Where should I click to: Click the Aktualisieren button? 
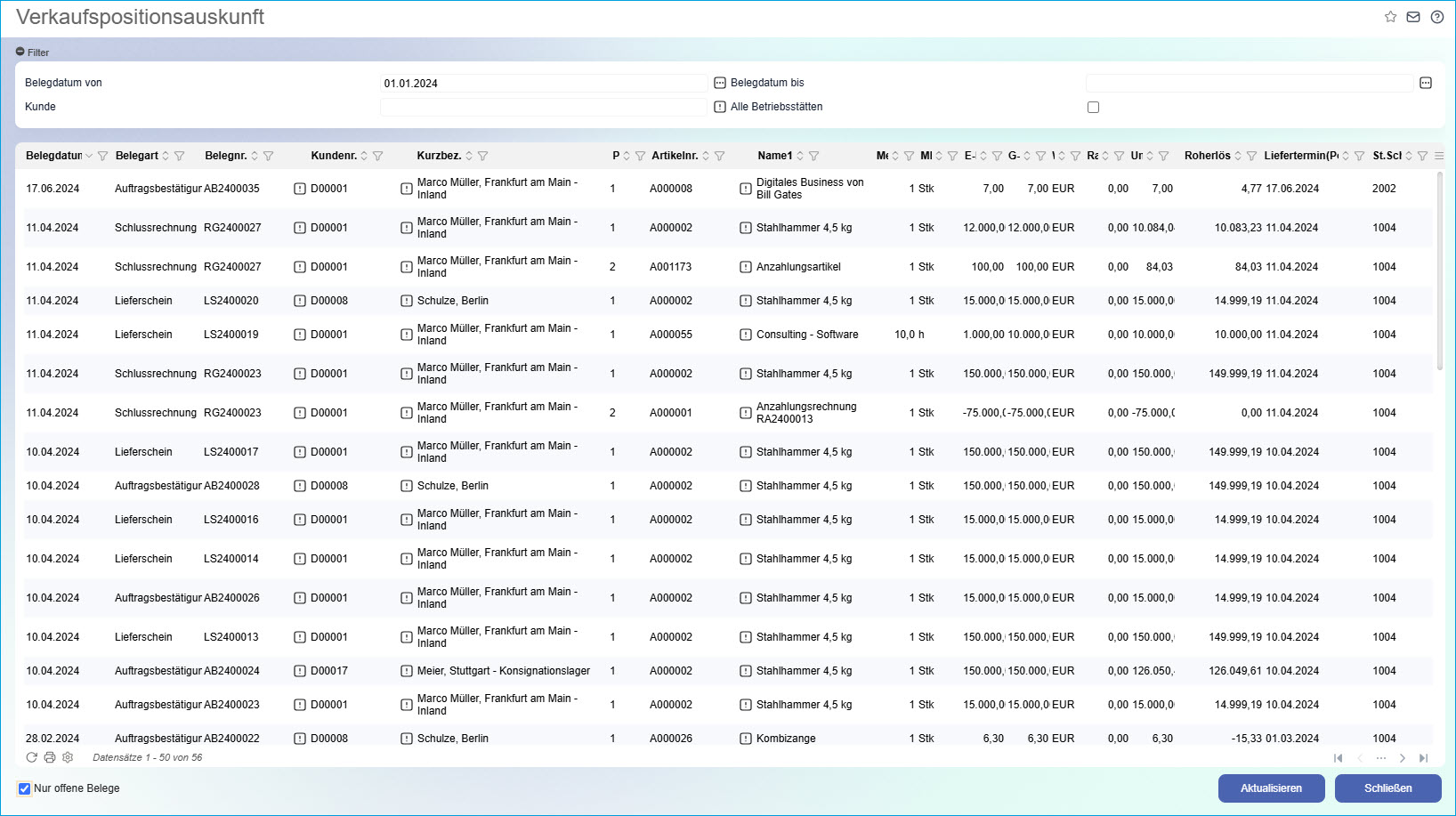[1271, 788]
